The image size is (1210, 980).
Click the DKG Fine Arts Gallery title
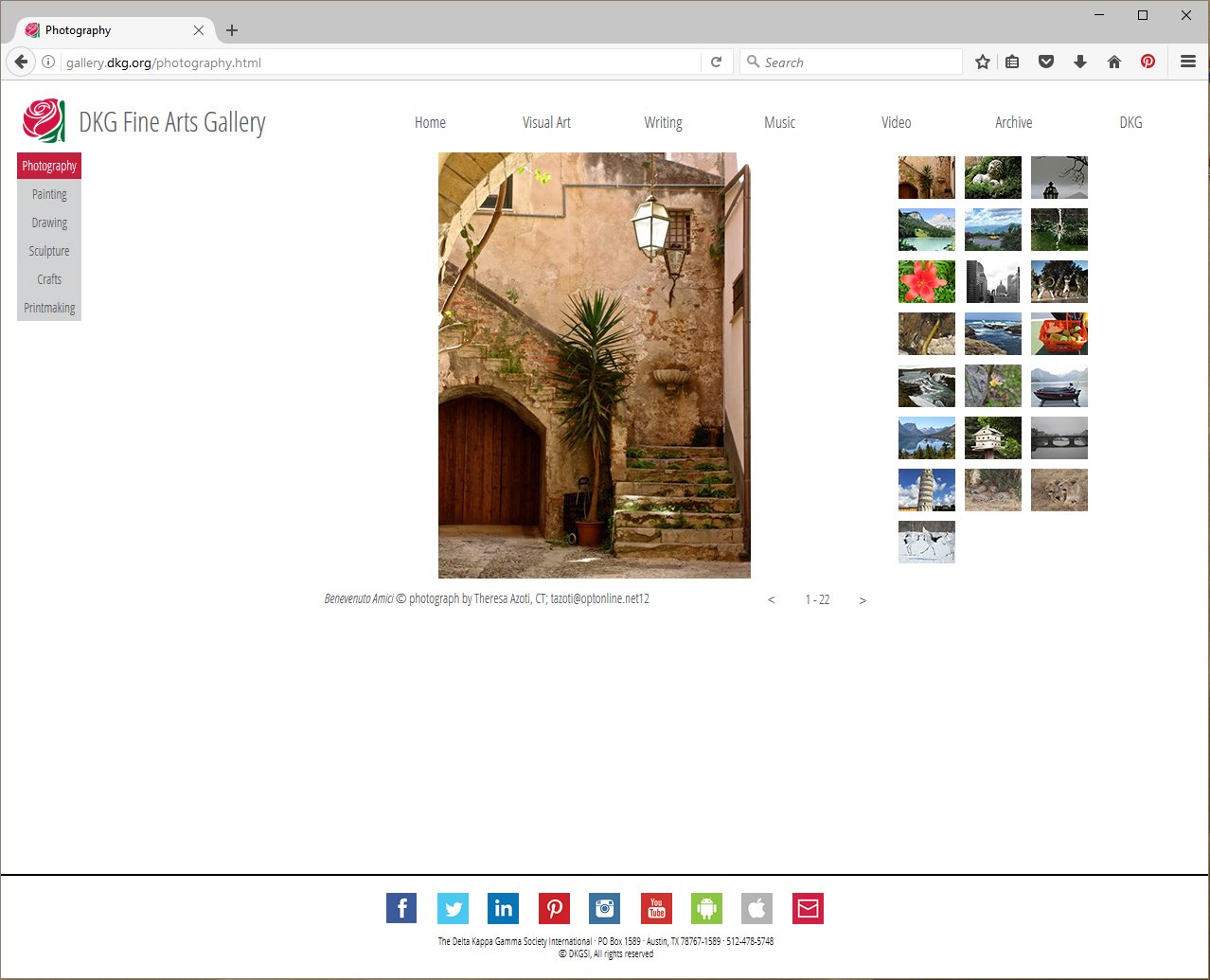click(x=172, y=122)
